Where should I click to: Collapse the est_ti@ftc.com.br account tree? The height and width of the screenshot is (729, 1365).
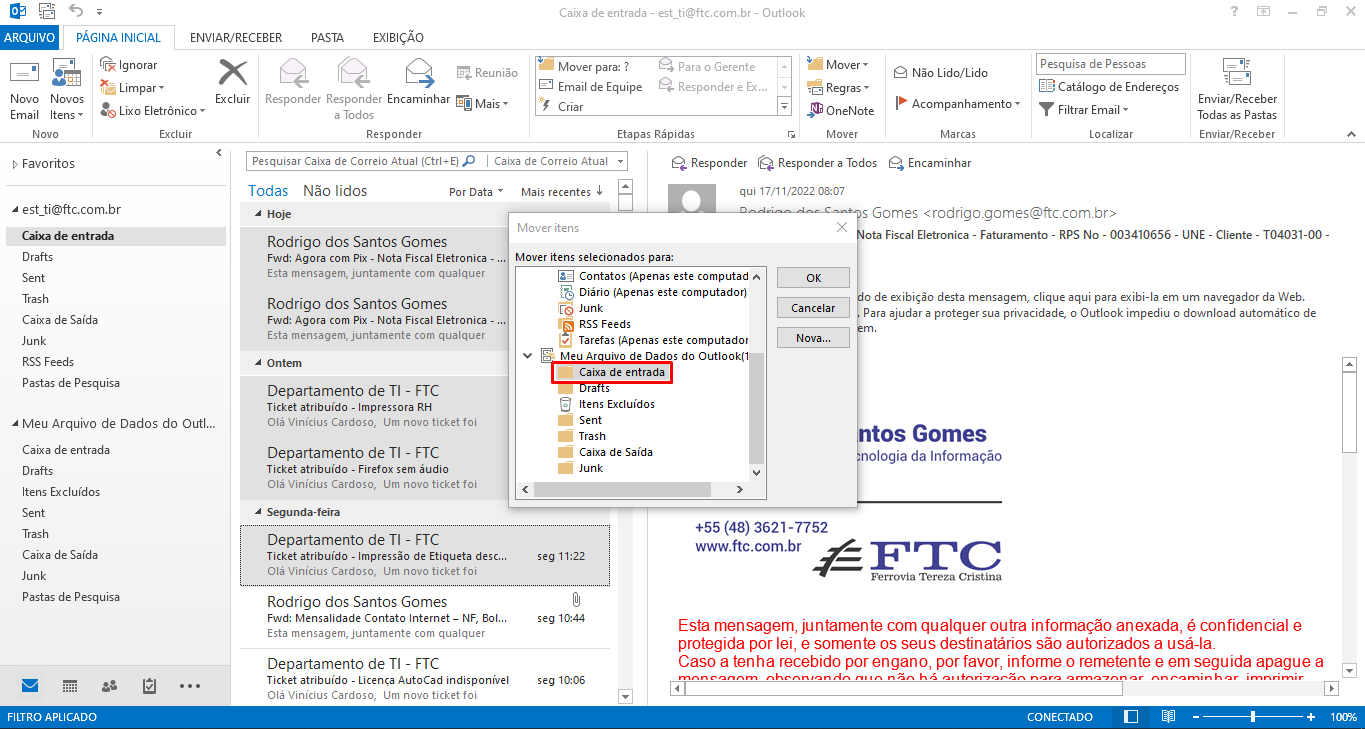pyautogui.click(x=14, y=210)
